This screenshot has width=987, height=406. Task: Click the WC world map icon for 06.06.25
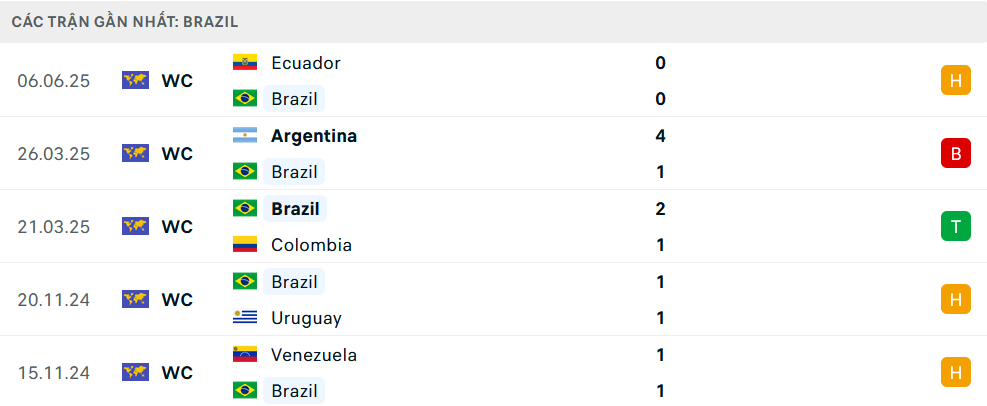tap(135, 80)
